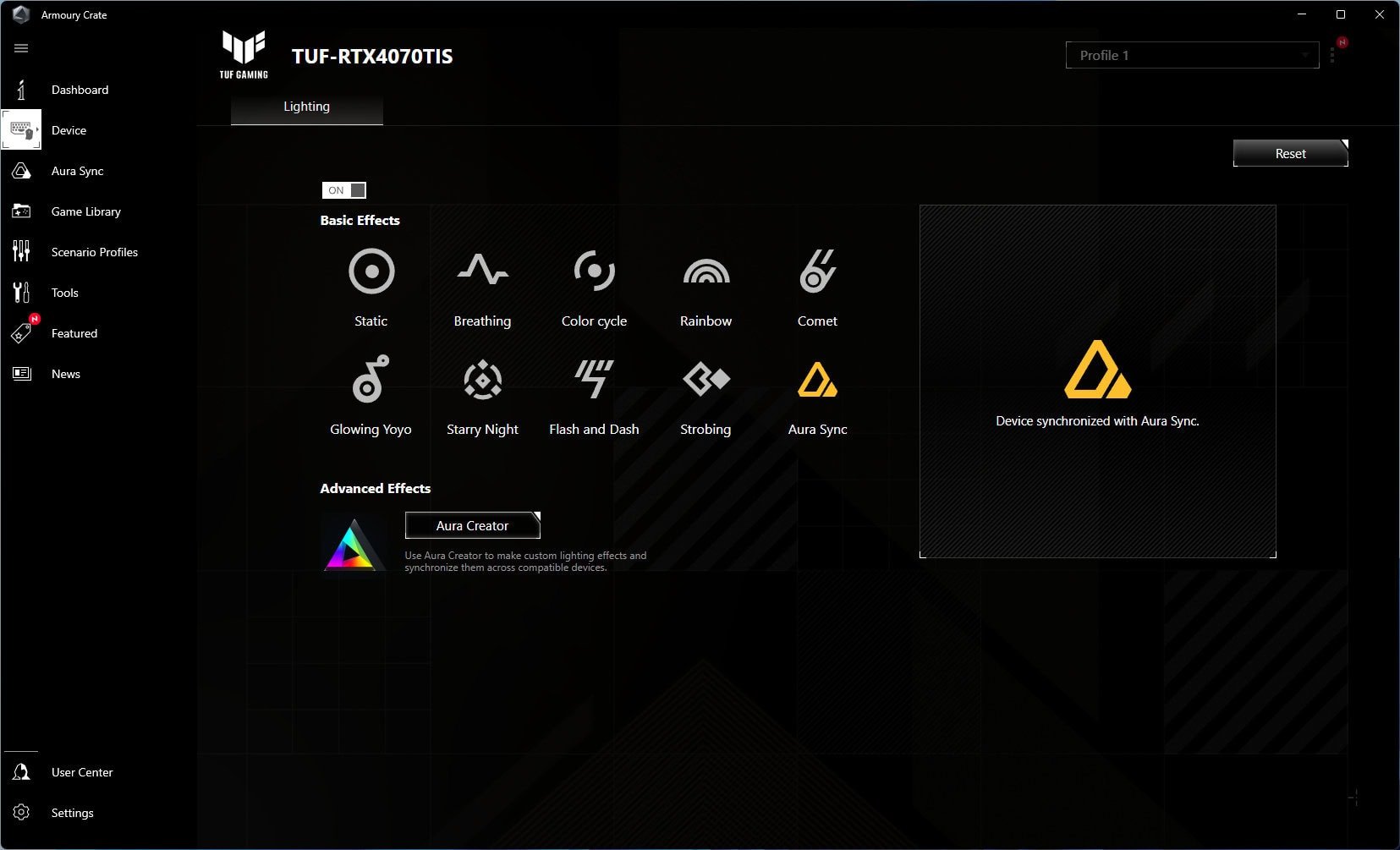Image resolution: width=1400 pixels, height=850 pixels.
Task: Maximize the Armoury Crate window
Action: [x=1341, y=14]
